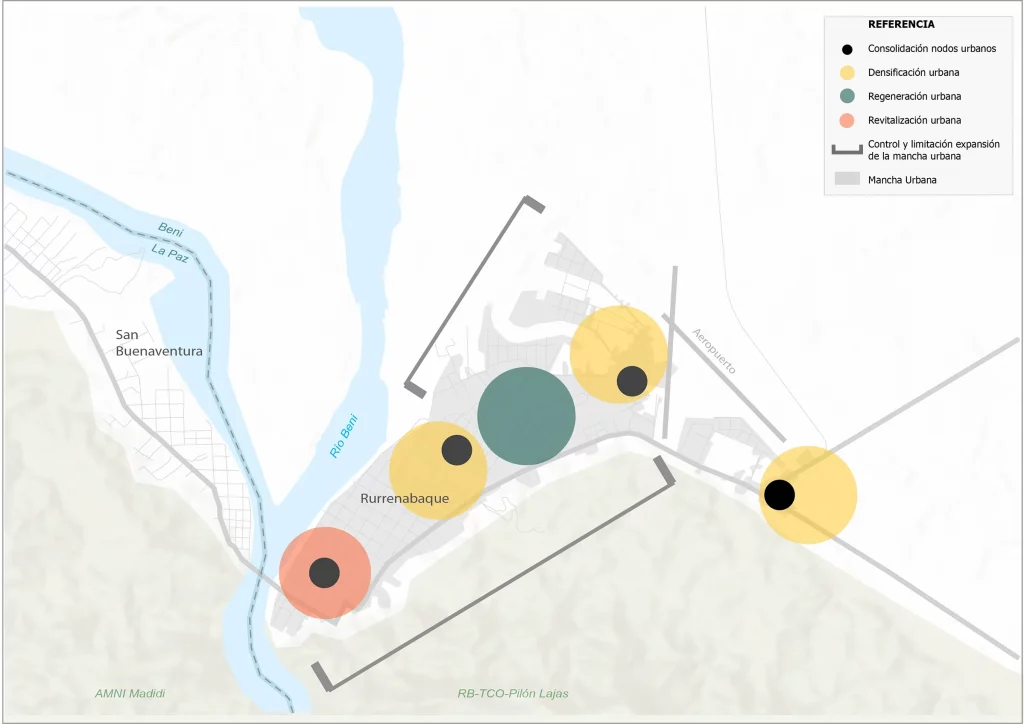The height and width of the screenshot is (724, 1024).
Task: Select the blue Rio Beni river label
Action: 344,436
